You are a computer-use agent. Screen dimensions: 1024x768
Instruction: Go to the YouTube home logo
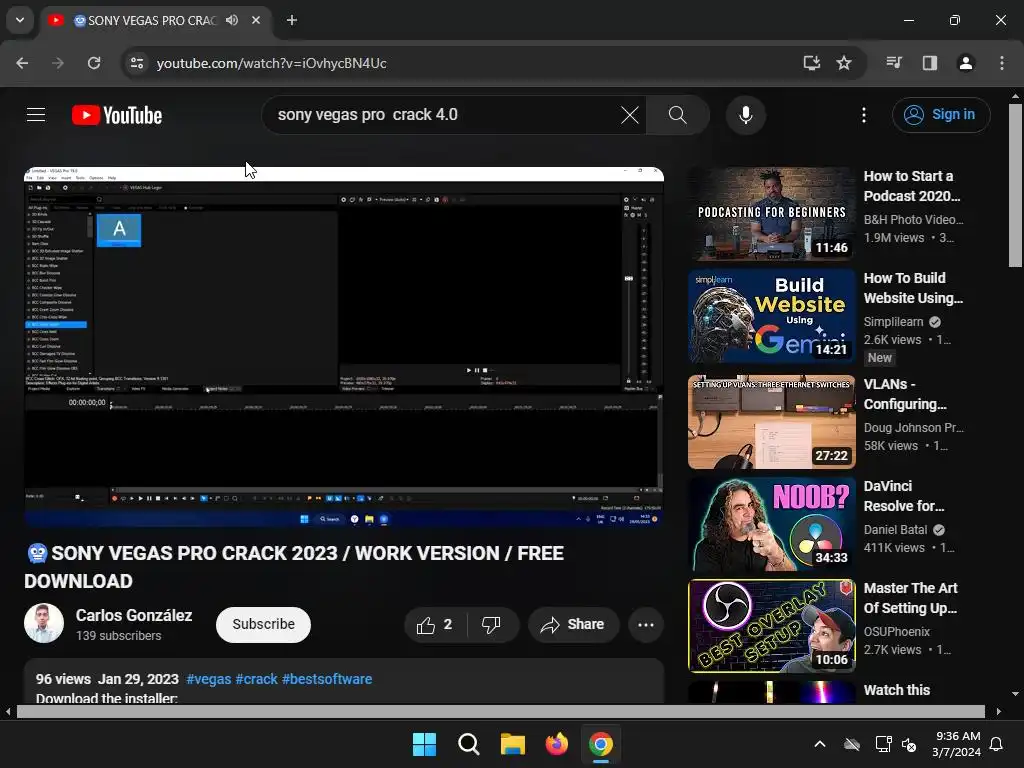click(x=117, y=115)
